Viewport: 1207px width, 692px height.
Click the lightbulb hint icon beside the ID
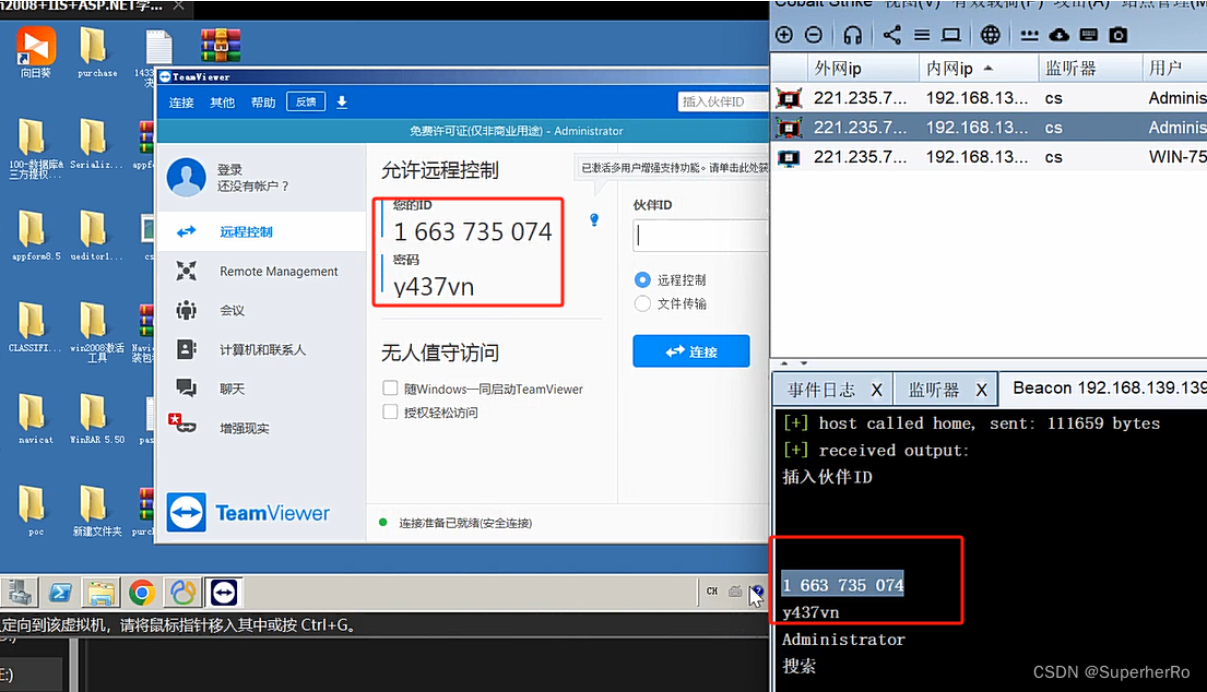pyautogui.click(x=594, y=220)
